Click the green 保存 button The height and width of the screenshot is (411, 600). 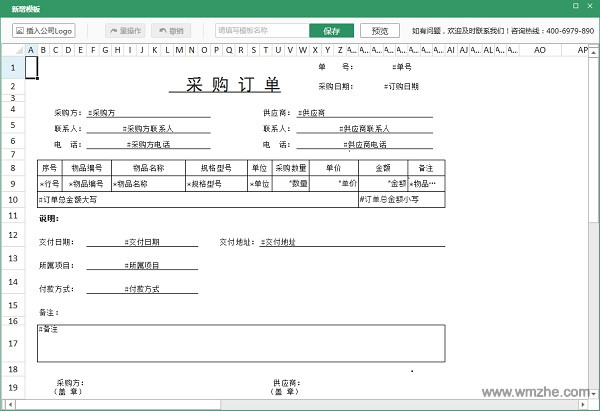(x=331, y=31)
